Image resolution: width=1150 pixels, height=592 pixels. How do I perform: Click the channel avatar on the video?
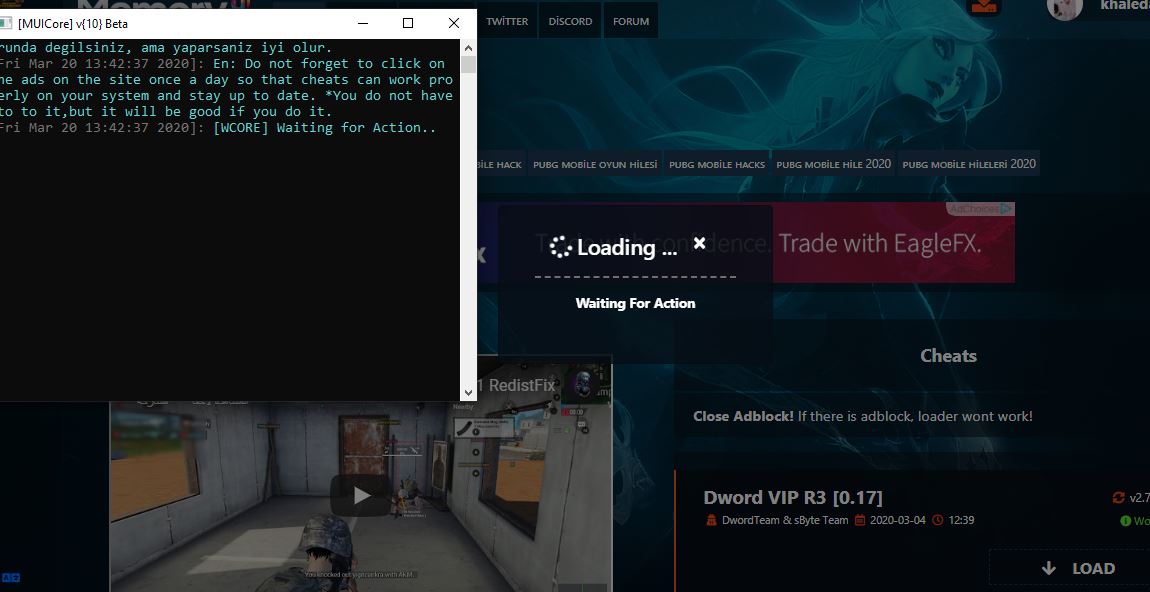click(582, 382)
